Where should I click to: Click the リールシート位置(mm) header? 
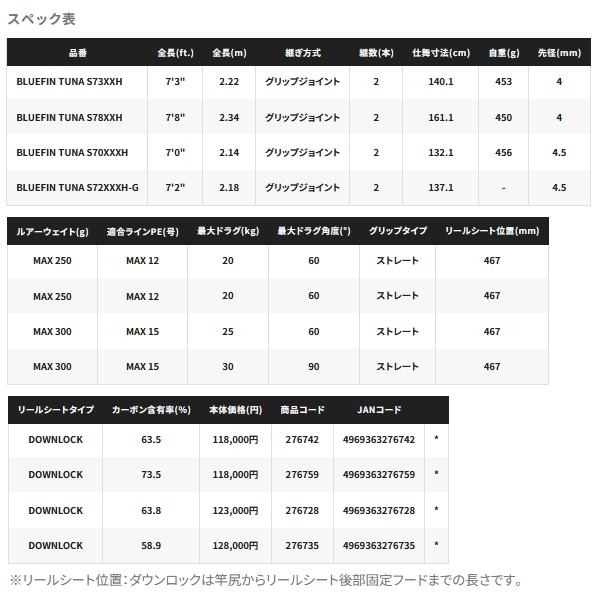(x=491, y=231)
